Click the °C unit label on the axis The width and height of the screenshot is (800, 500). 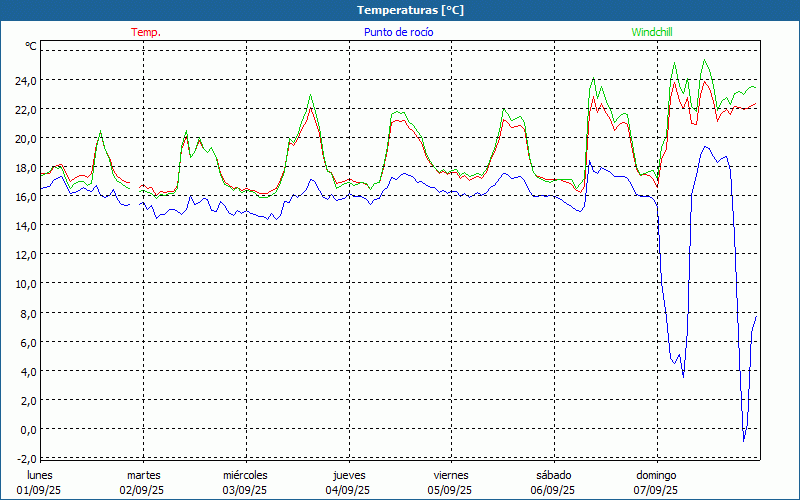(31, 46)
